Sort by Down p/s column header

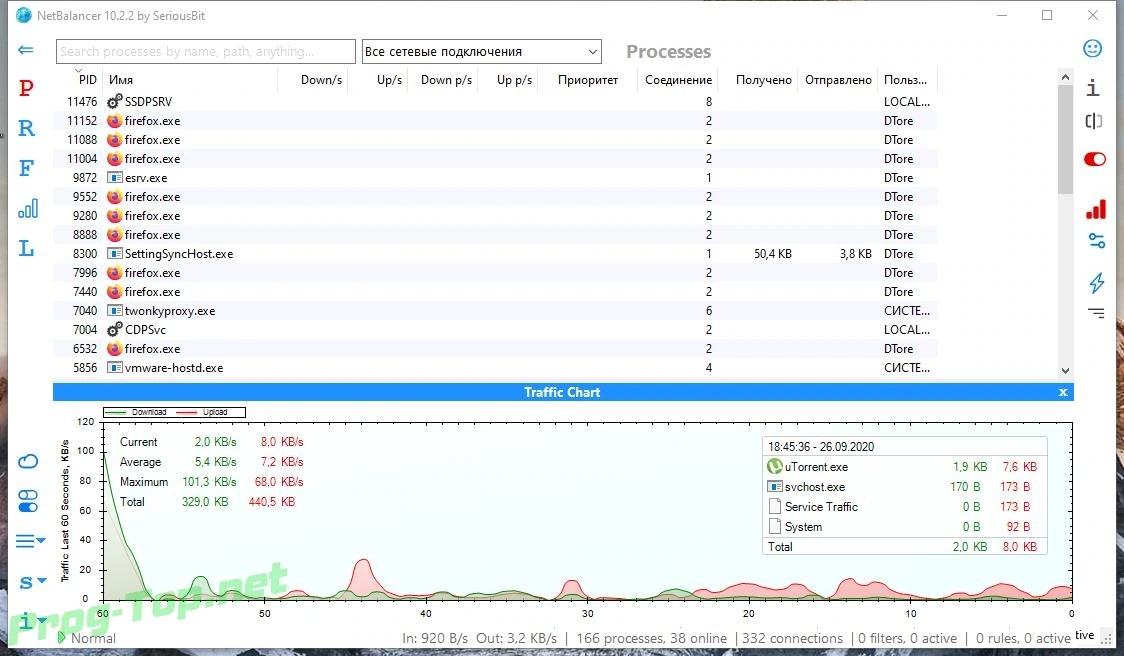pos(444,80)
